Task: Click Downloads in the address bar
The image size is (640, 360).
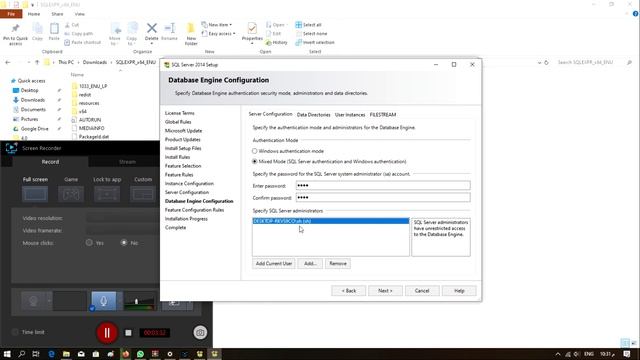Action: pos(95,62)
